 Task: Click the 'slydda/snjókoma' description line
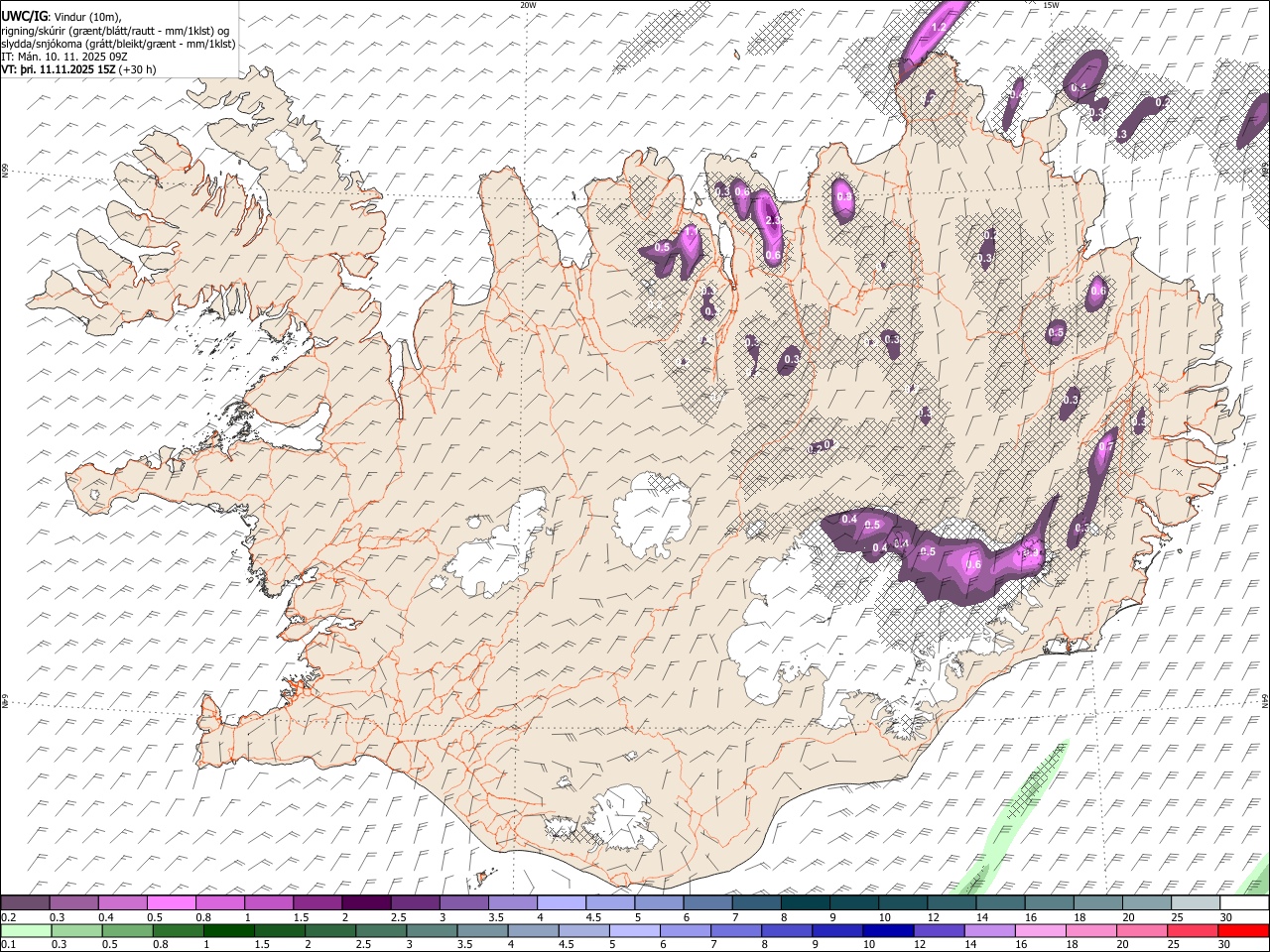(x=118, y=44)
